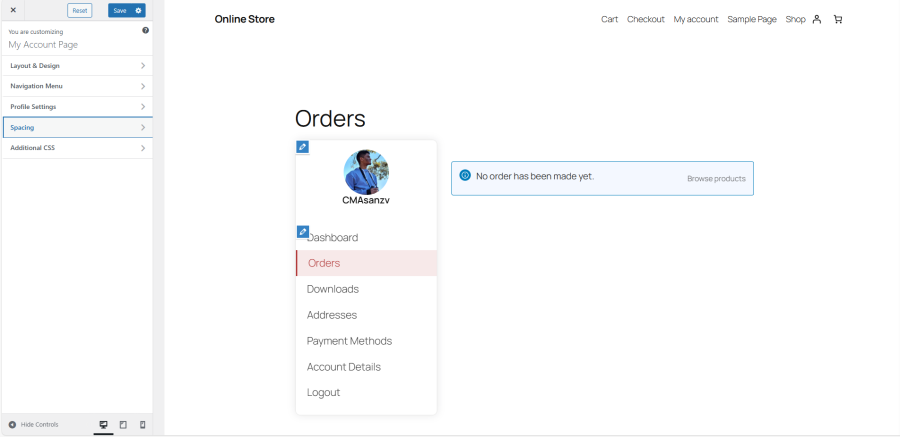This screenshot has width=900, height=437.
Task: Click the Orders page heading
Action: tap(330, 119)
